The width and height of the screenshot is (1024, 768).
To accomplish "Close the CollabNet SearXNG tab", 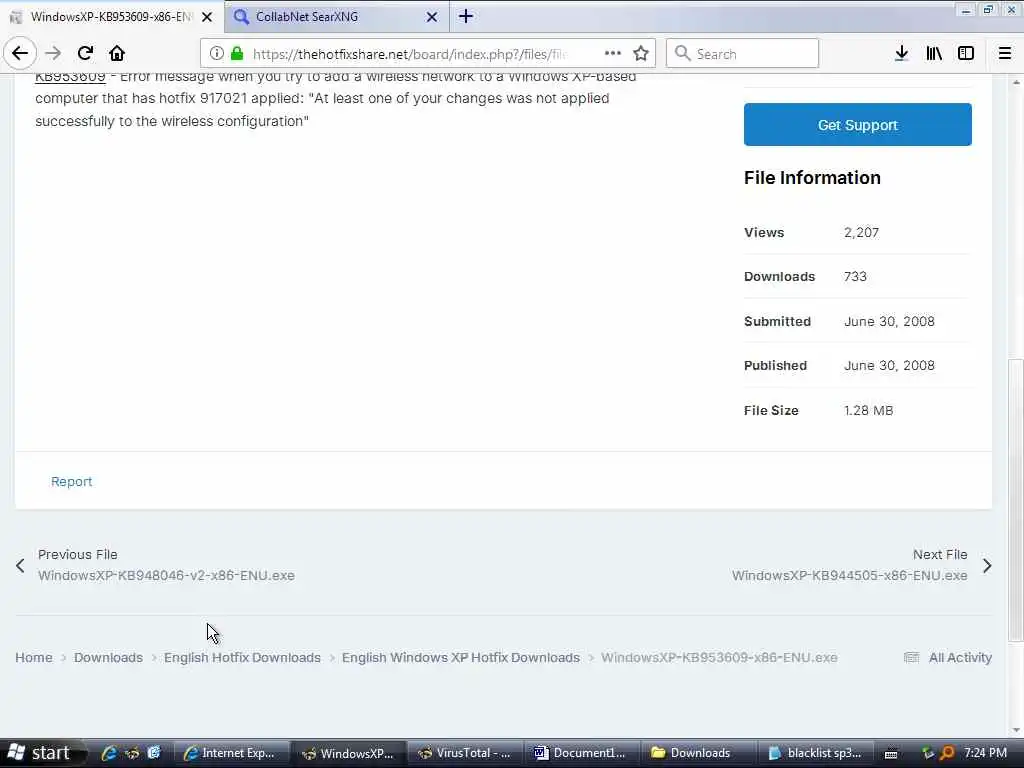I will [432, 17].
